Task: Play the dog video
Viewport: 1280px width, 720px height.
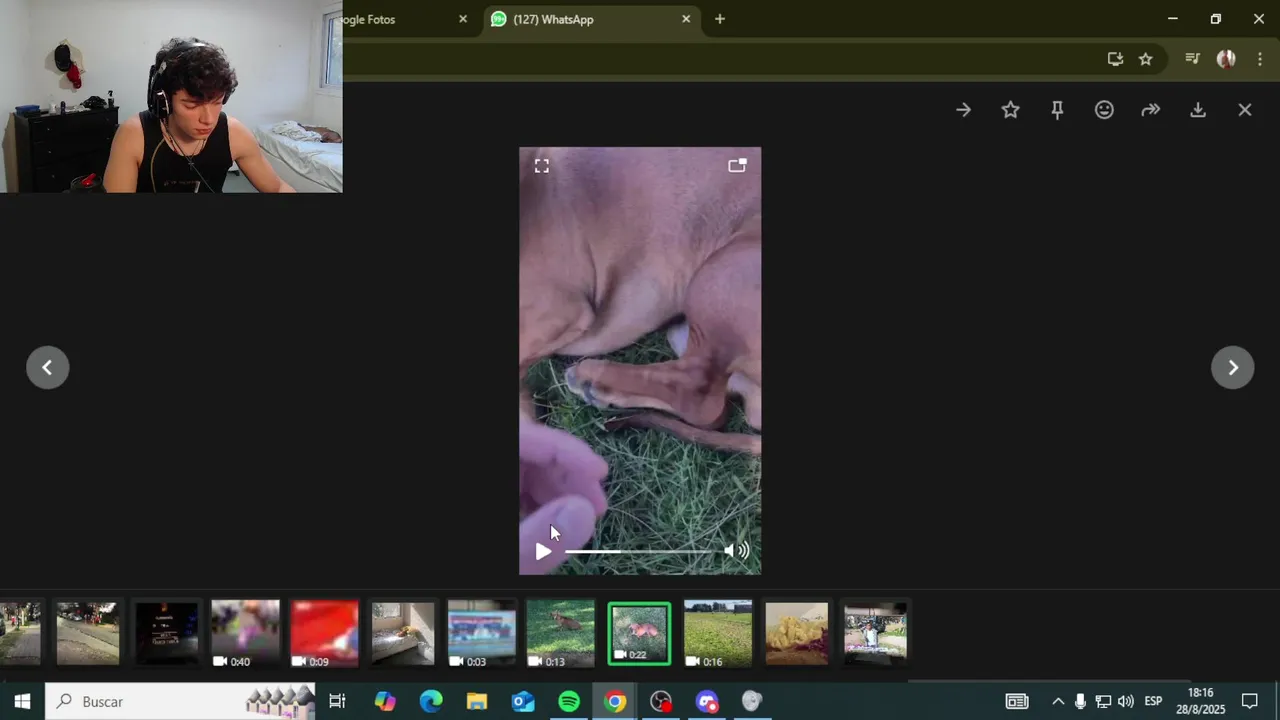Action: [543, 551]
